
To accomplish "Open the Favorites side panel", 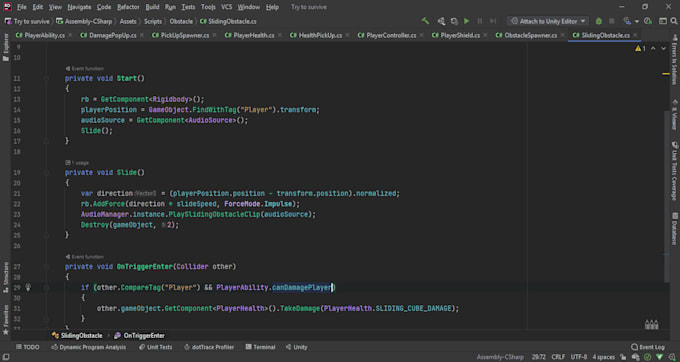I will coord(6,320).
